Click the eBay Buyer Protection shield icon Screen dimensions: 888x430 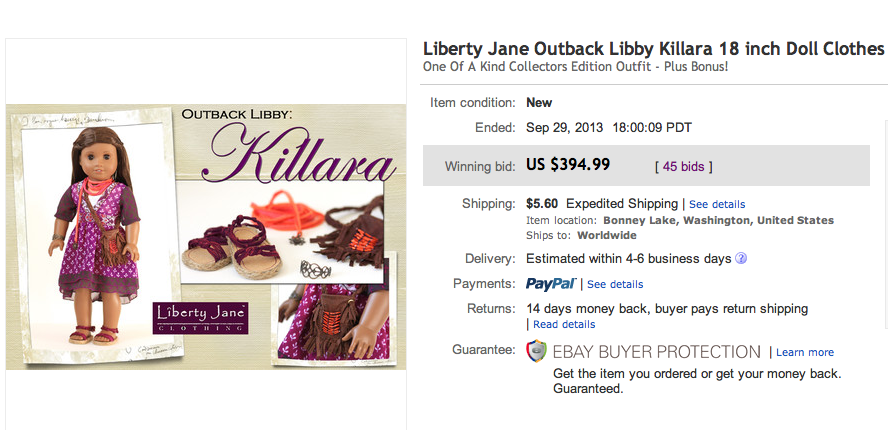[536, 351]
